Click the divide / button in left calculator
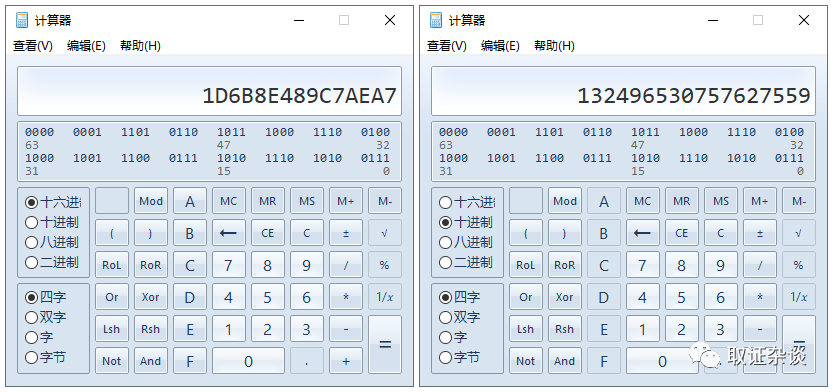This screenshot has height=392, width=833. 346,265
